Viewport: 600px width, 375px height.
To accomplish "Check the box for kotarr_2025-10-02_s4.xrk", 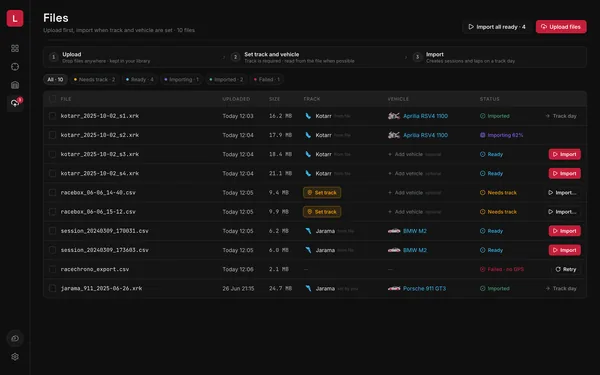I will tap(52, 173).
